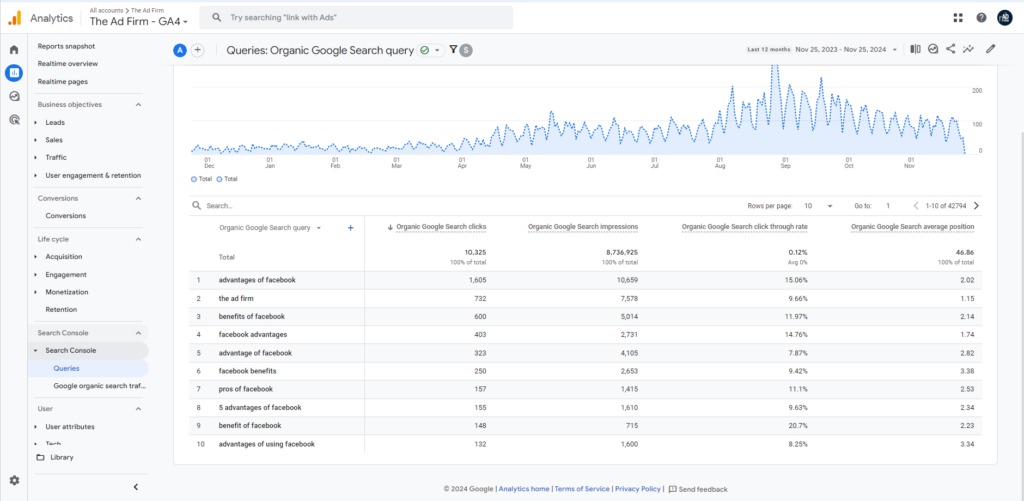Open the filter funnel icon beside report title
This screenshot has width=1024, height=501.
(x=453, y=50)
